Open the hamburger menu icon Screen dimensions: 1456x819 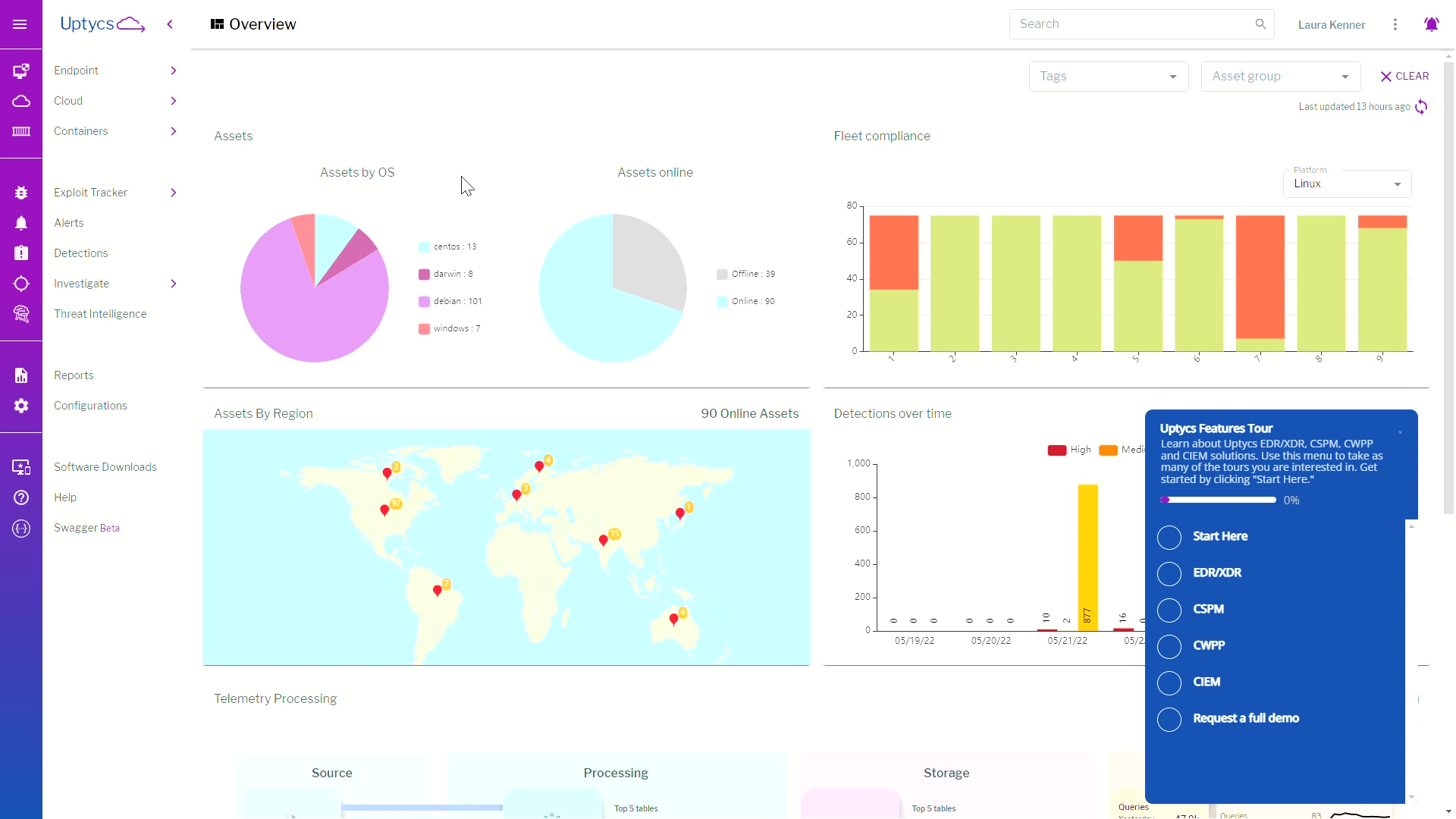click(x=20, y=24)
